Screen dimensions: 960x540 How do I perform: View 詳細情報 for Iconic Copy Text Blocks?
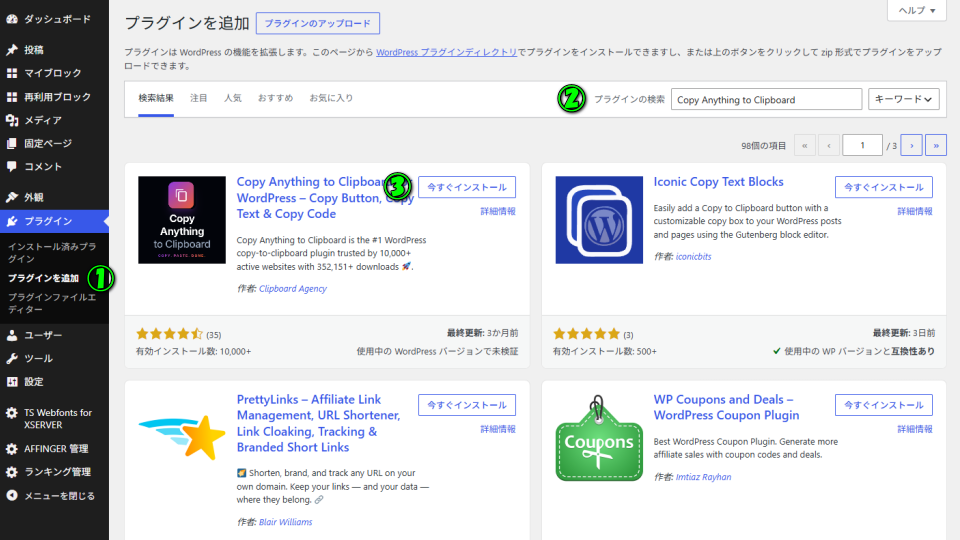click(915, 211)
